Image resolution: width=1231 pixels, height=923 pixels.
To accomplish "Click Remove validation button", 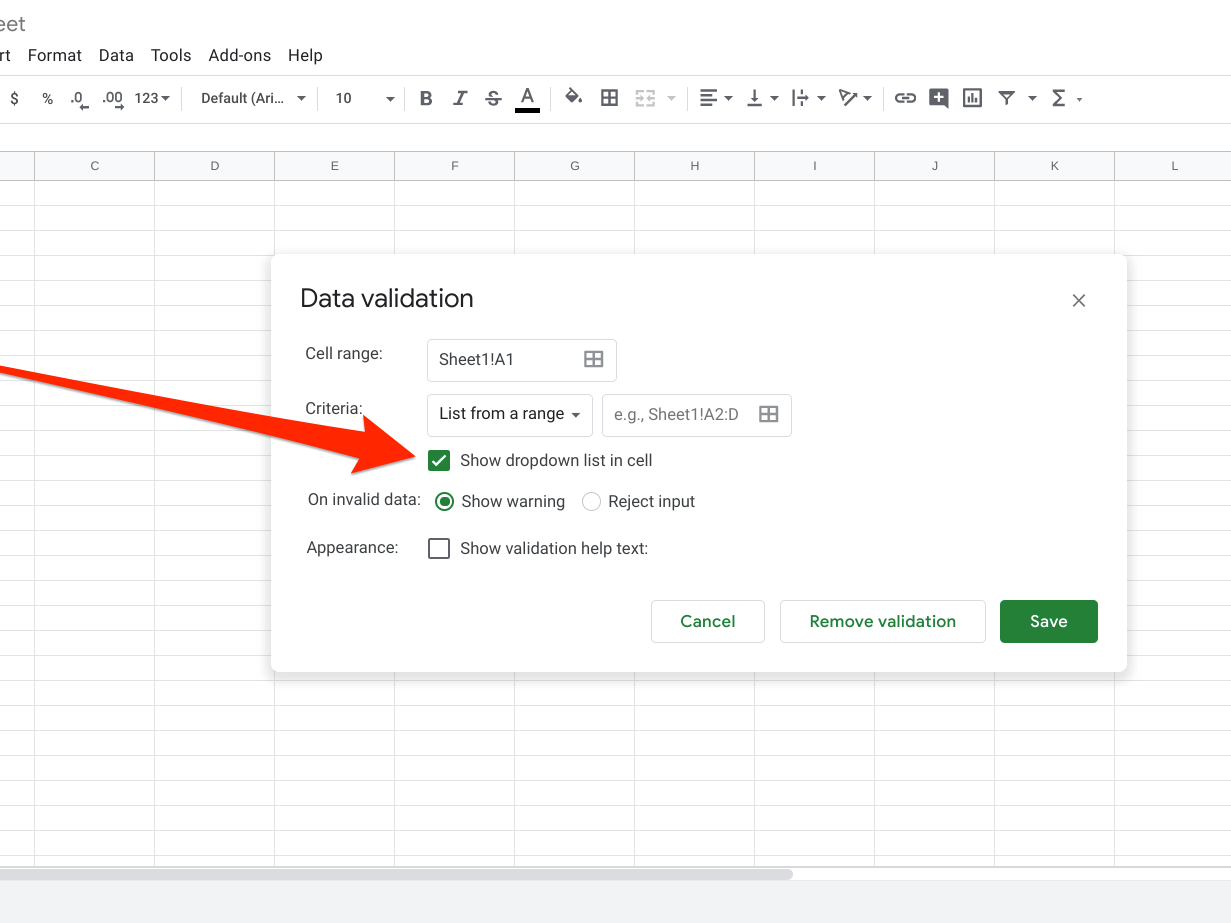I will point(883,621).
